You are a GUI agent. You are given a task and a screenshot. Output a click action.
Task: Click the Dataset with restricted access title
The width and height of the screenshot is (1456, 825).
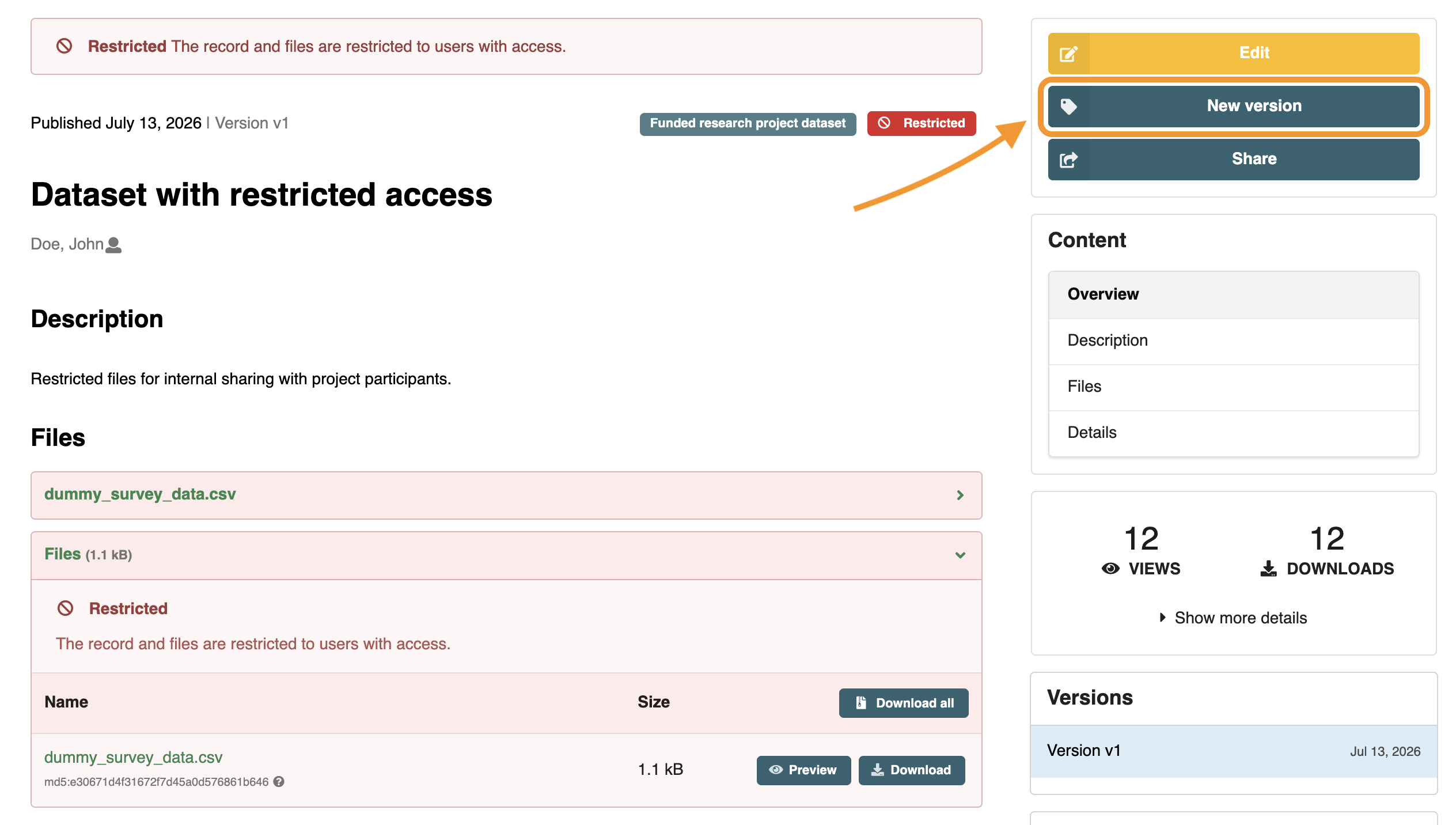point(261,195)
